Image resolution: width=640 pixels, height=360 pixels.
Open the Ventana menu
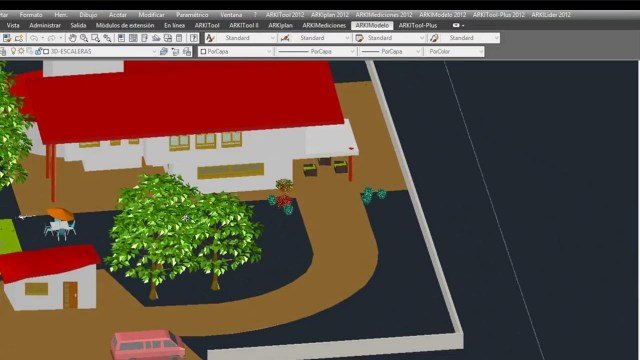tap(231, 15)
